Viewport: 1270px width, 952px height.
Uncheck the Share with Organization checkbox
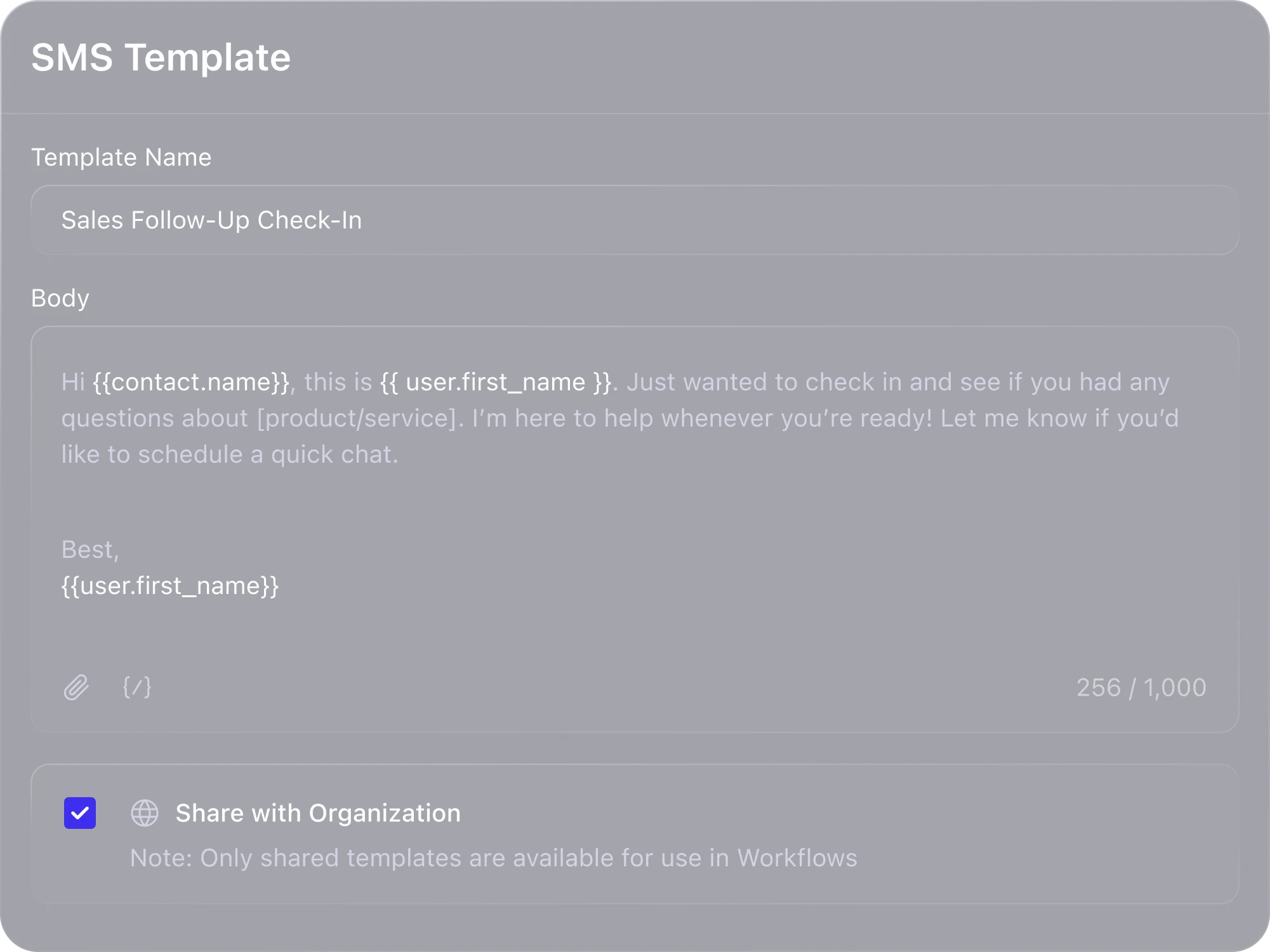click(x=80, y=813)
